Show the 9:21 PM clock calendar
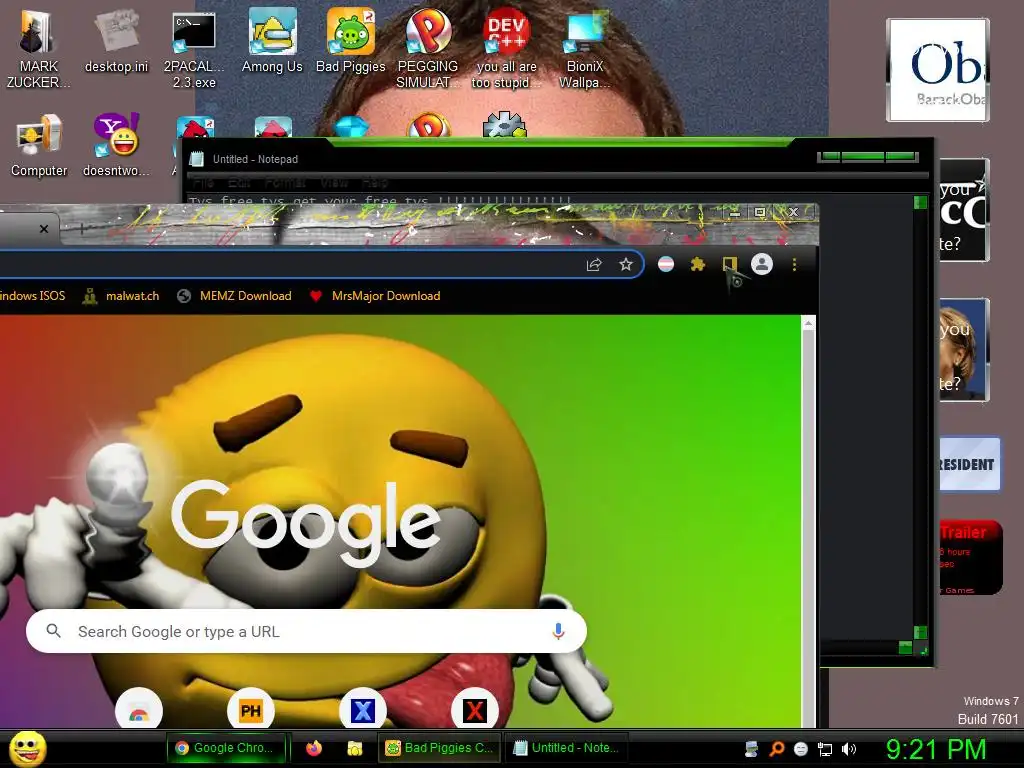The width and height of the screenshot is (1024, 768). coord(935,748)
